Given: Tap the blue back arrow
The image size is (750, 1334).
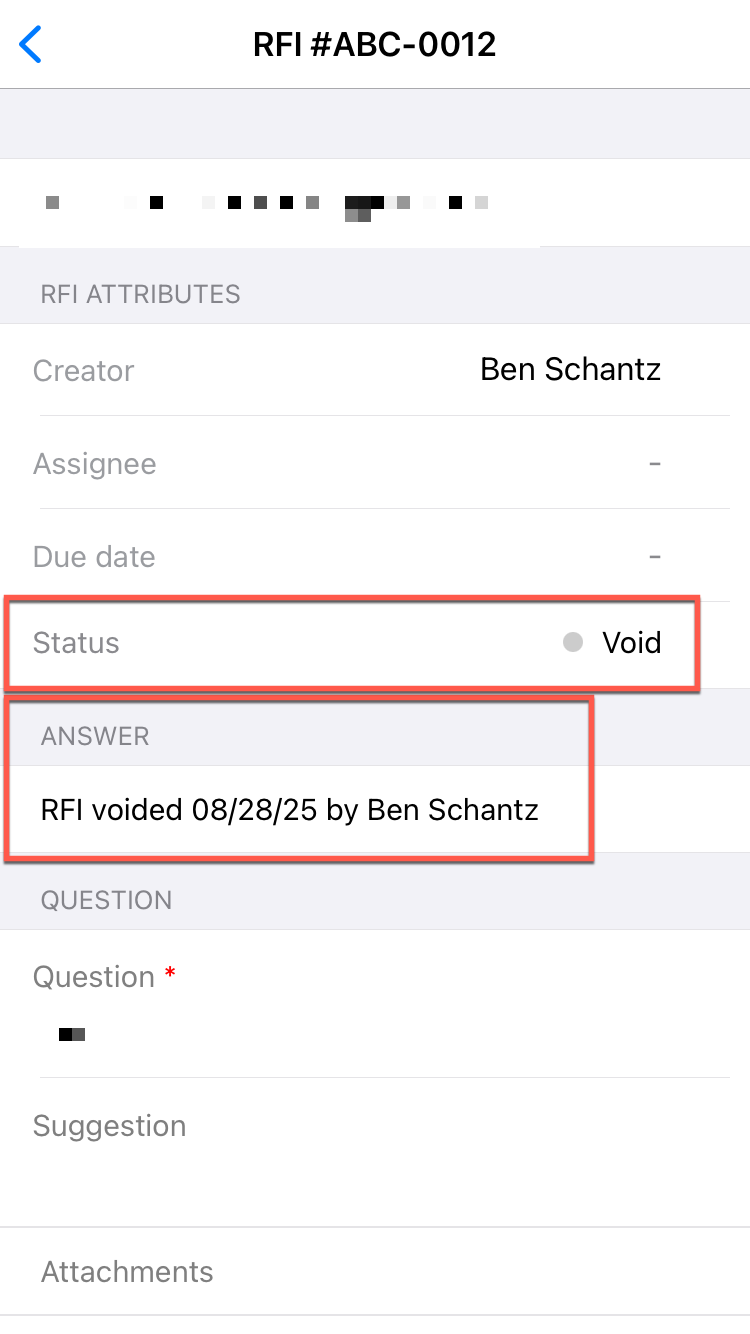Looking at the screenshot, I should 31,45.
